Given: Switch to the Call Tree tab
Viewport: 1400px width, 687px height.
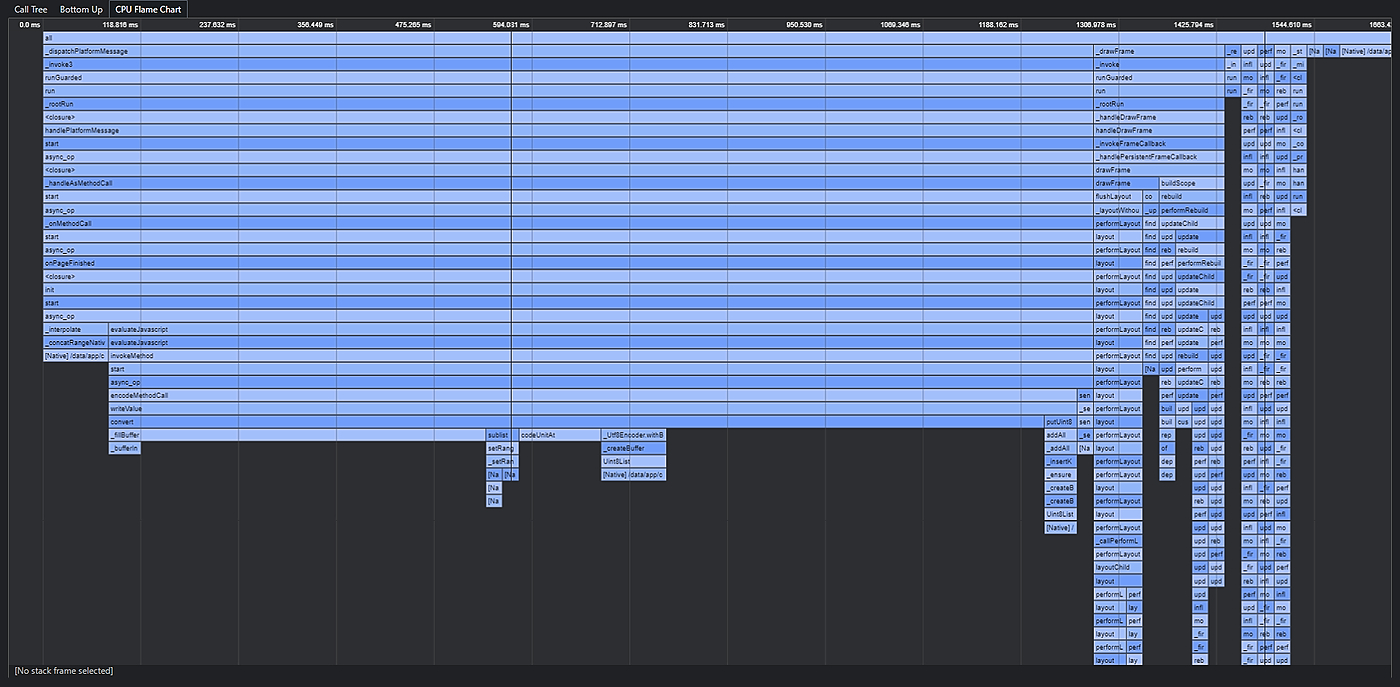Looking at the screenshot, I should [31, 9].
